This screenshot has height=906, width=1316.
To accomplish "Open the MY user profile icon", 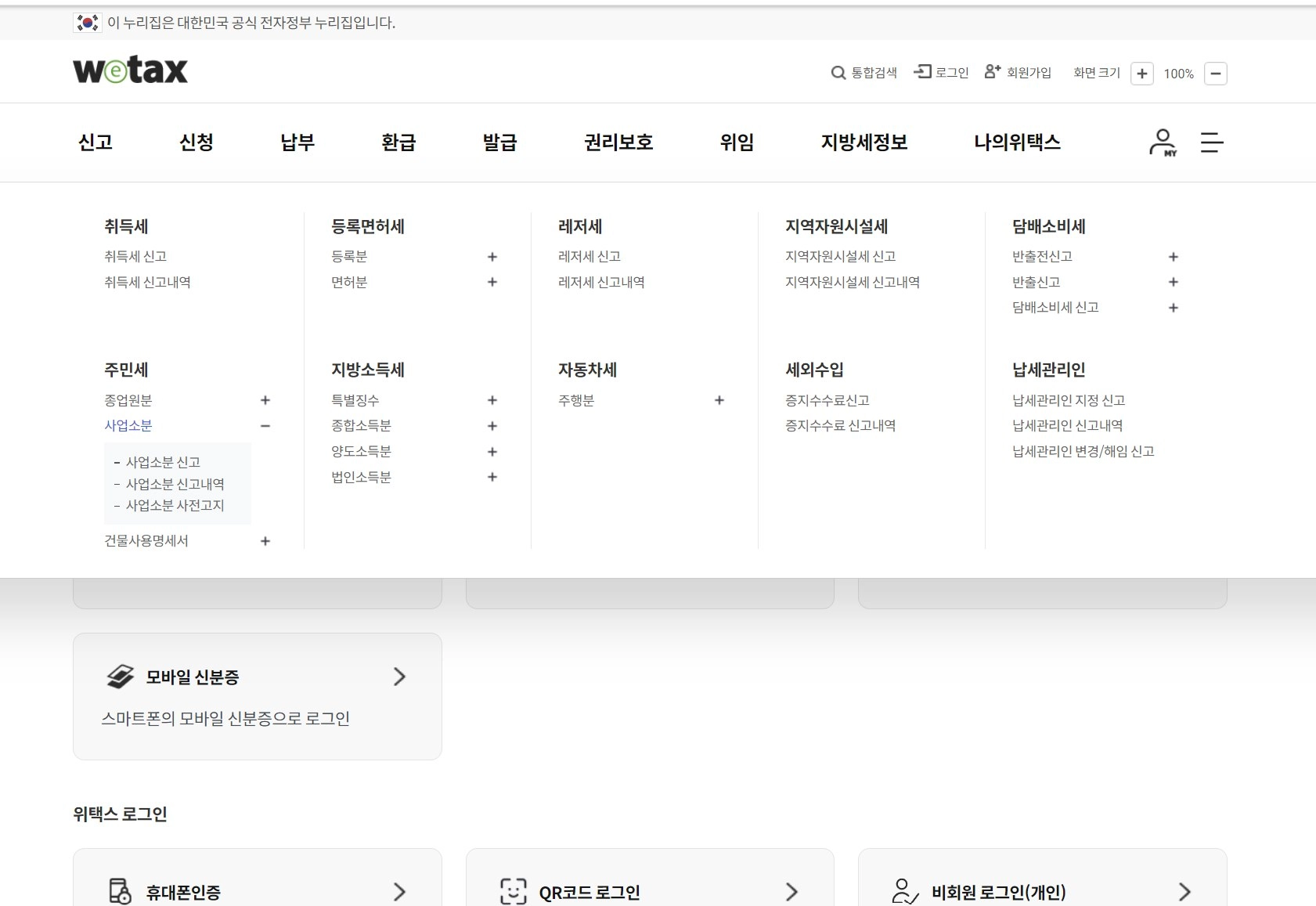I will [1163, 143].
